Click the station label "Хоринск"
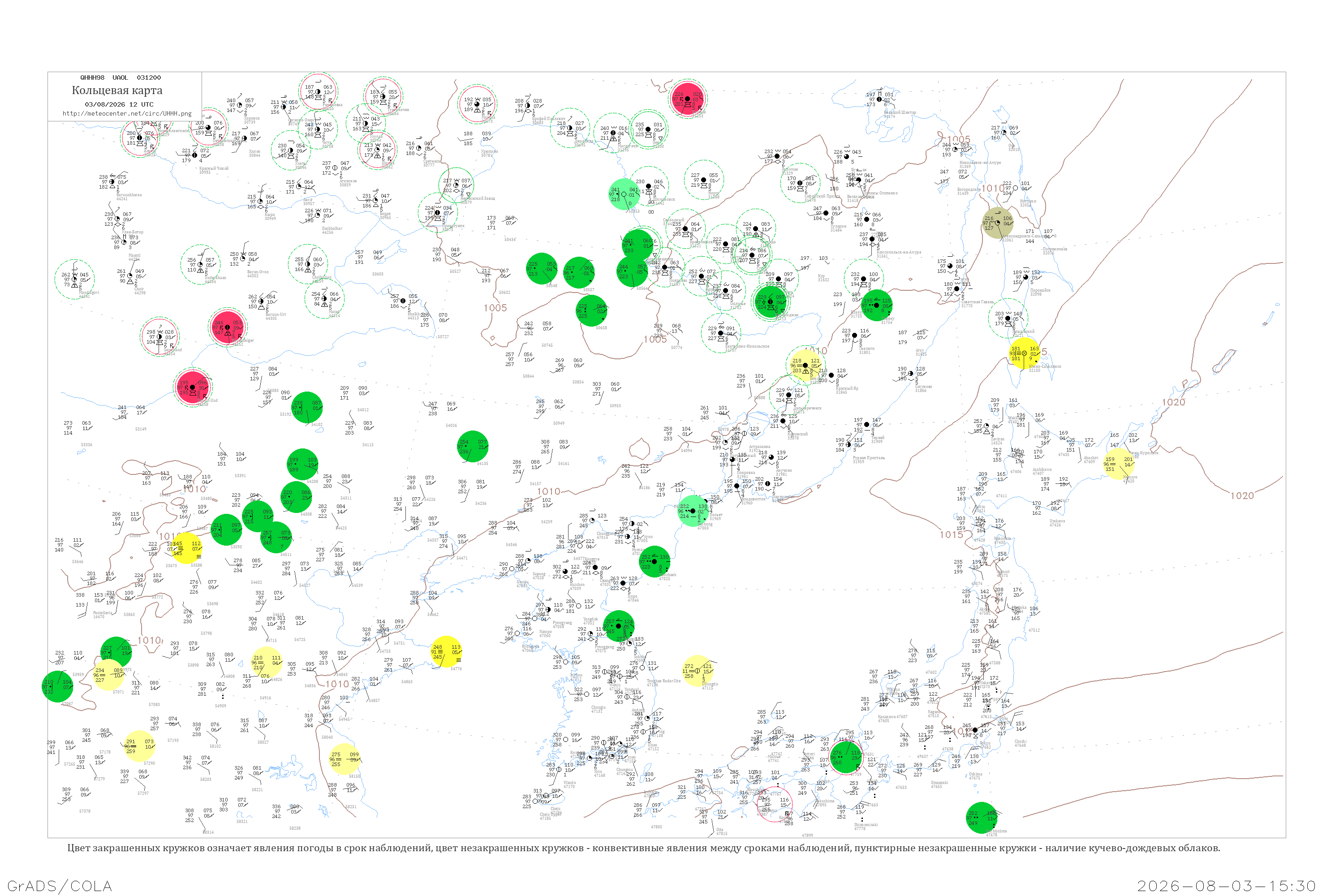Image resolution: width=1344 pixels, height=896 pixels. 252,118
